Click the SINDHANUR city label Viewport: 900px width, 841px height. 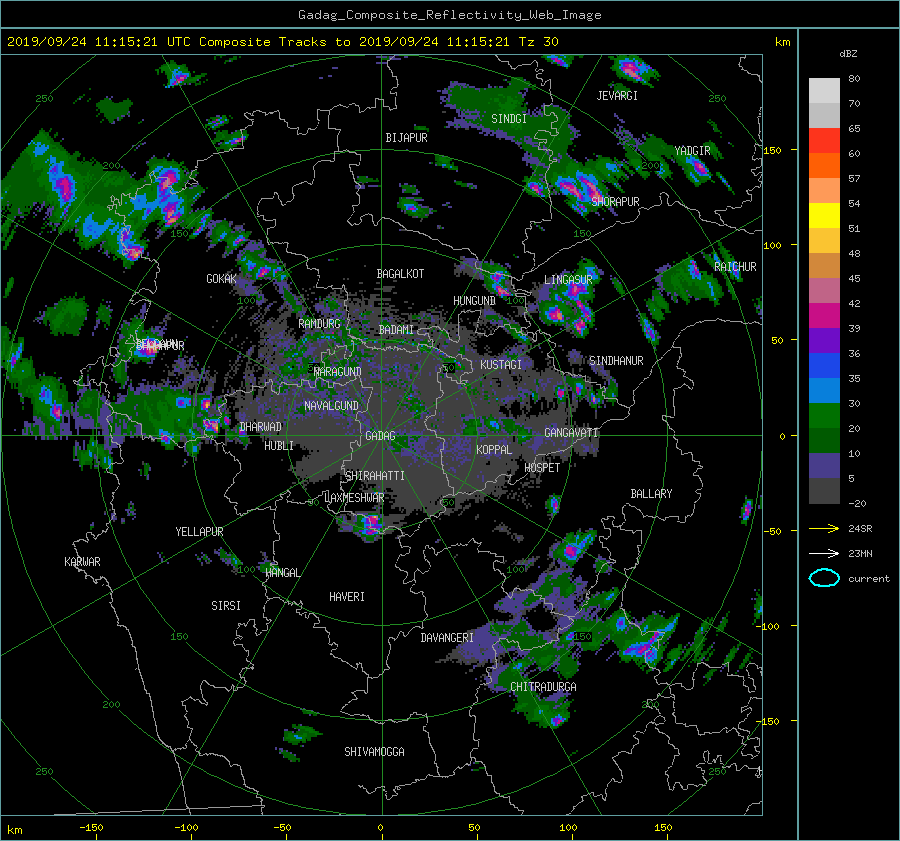pos(616,361)
